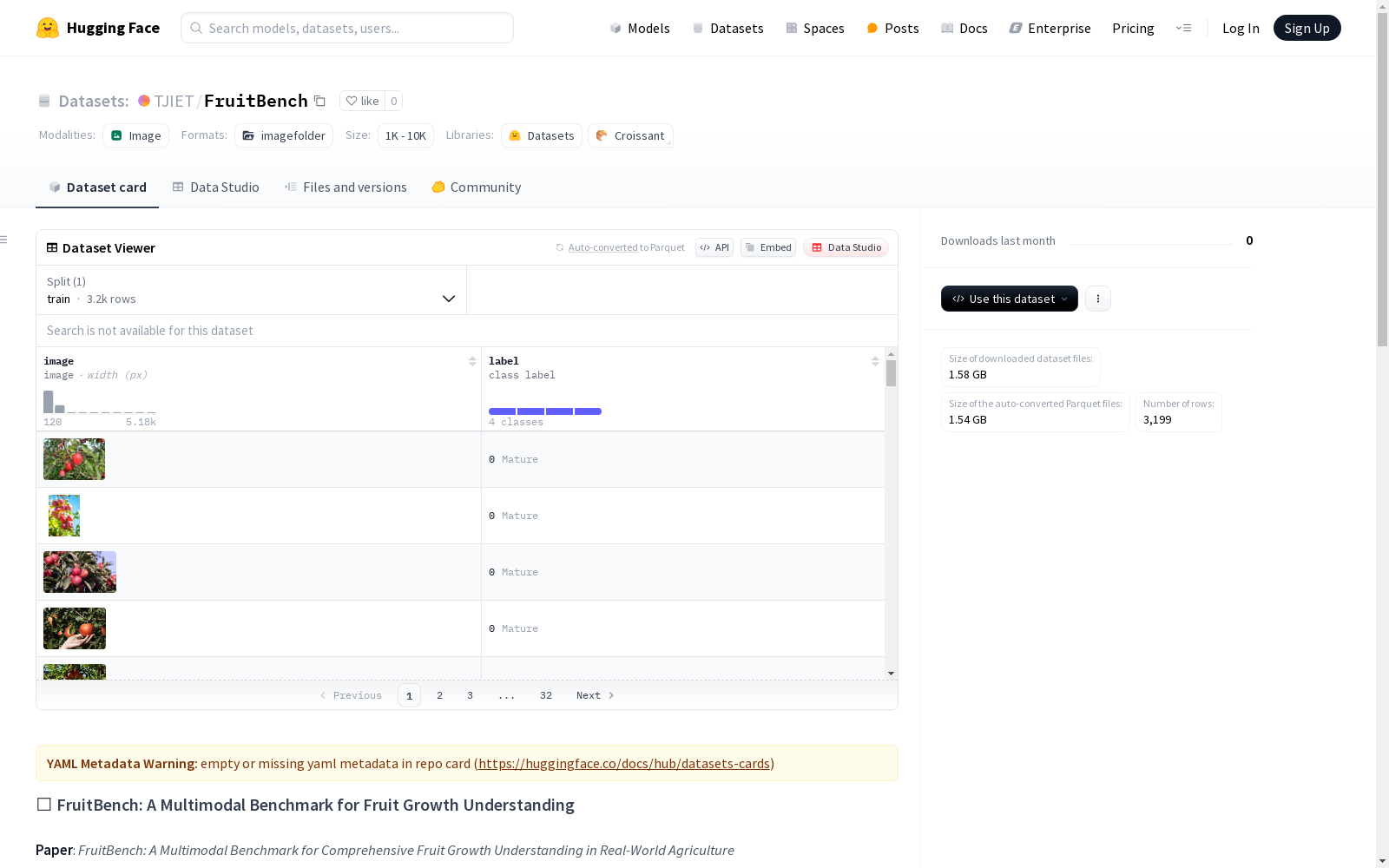Image resolution: width=1389 pixels, height=868 pixels.
Task: Open the second row fruit image thumbnail
Action: 64,516
